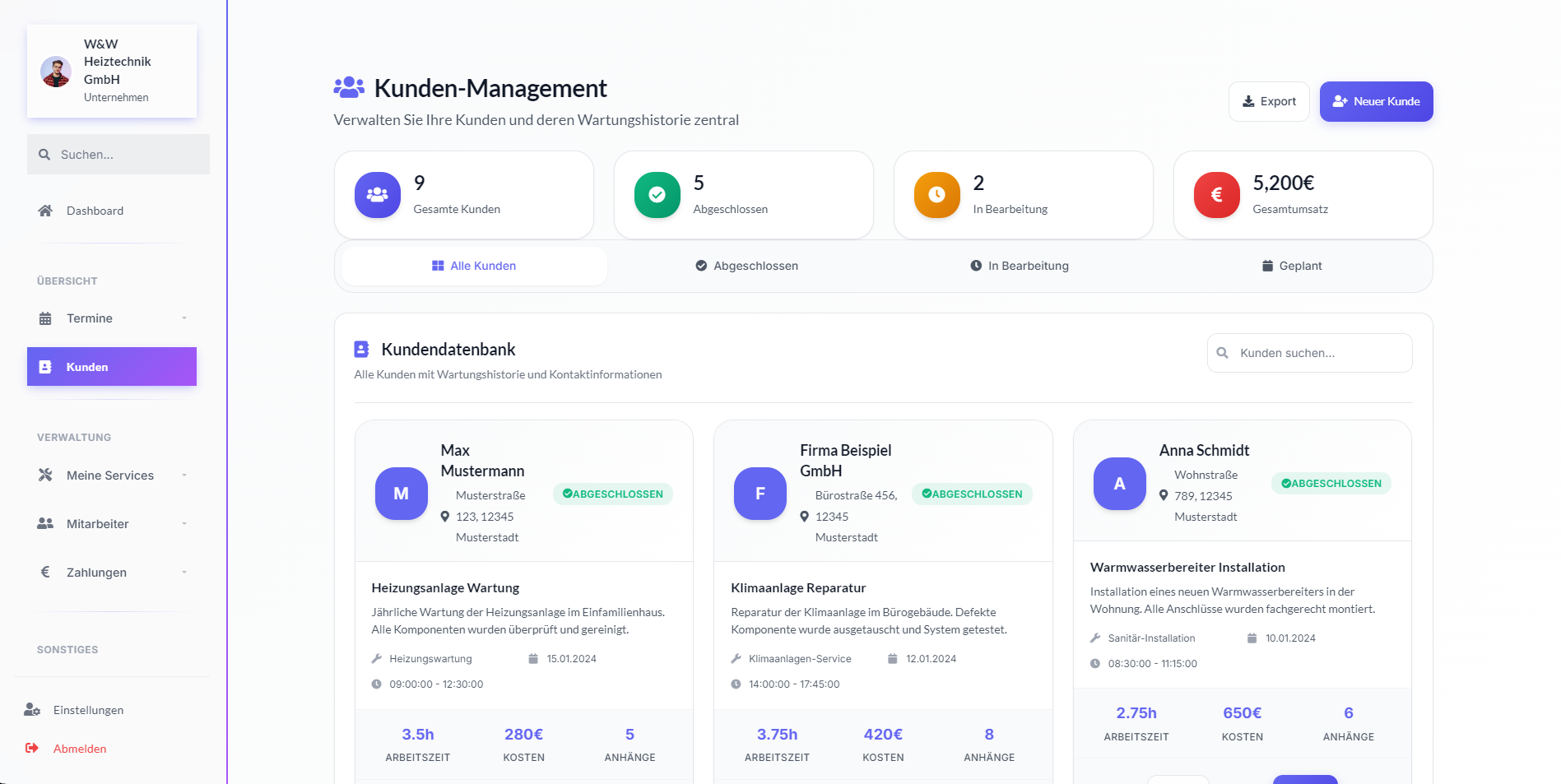
Task: Expand the Termine submenu chevron
Action: (184, 318)
